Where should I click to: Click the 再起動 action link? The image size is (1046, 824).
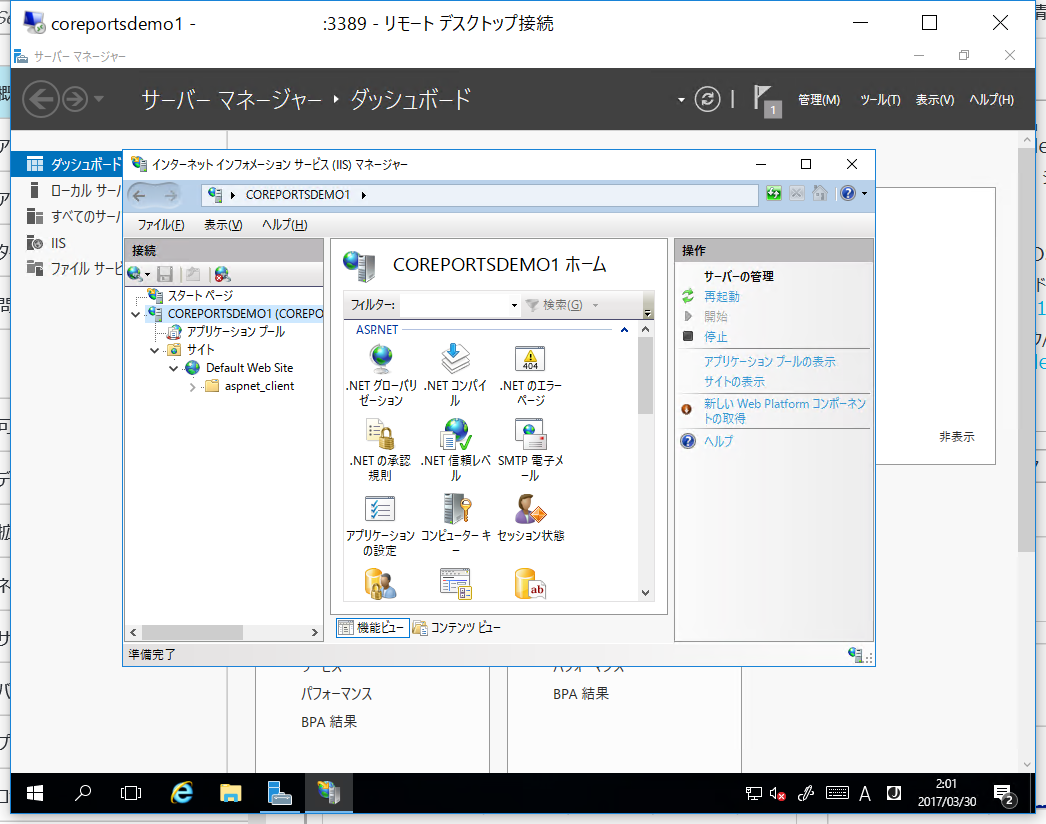point(722,296)
